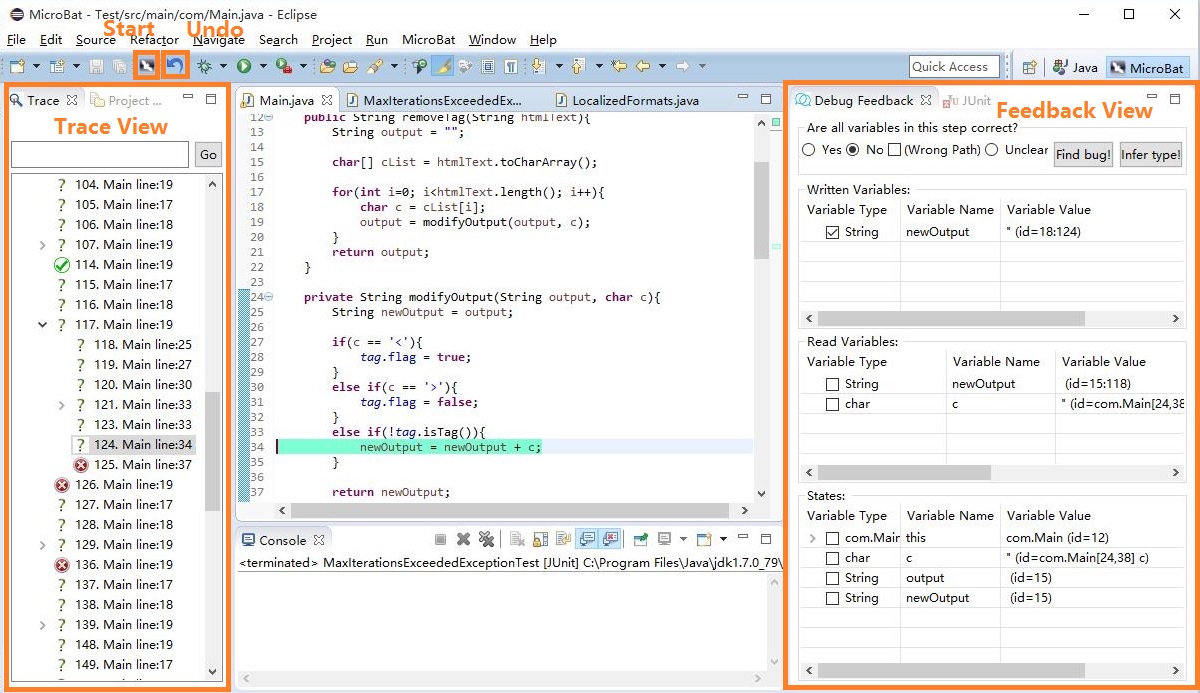Maximize the Debug Feedback view
The width and height of the screenshot is (1200, 693).
(1176, 98)
